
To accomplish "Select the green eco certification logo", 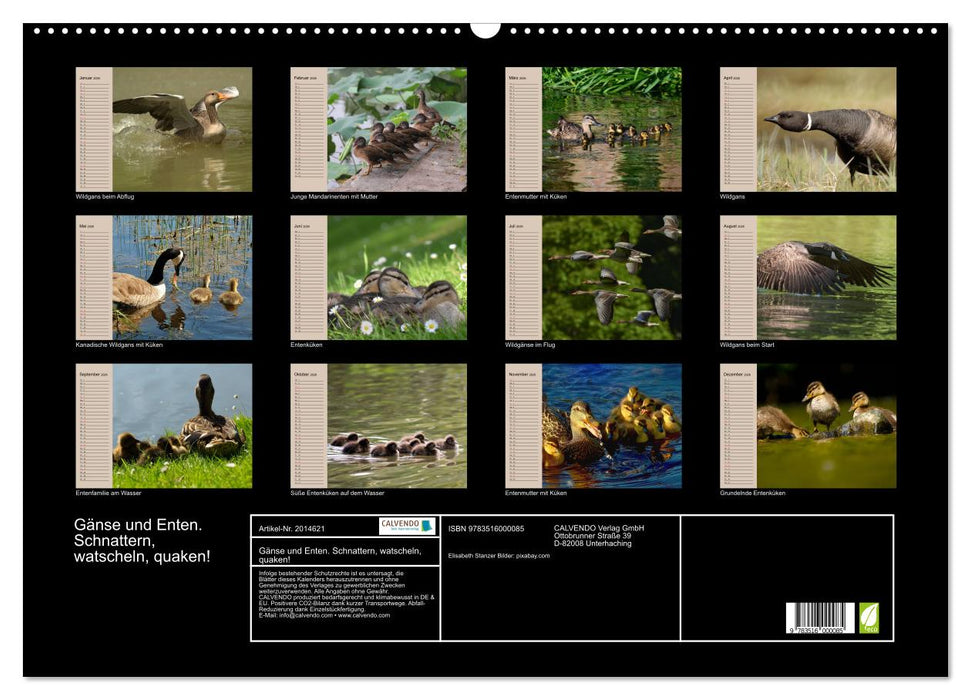I will pyautogui.click(x=869, y=617).
